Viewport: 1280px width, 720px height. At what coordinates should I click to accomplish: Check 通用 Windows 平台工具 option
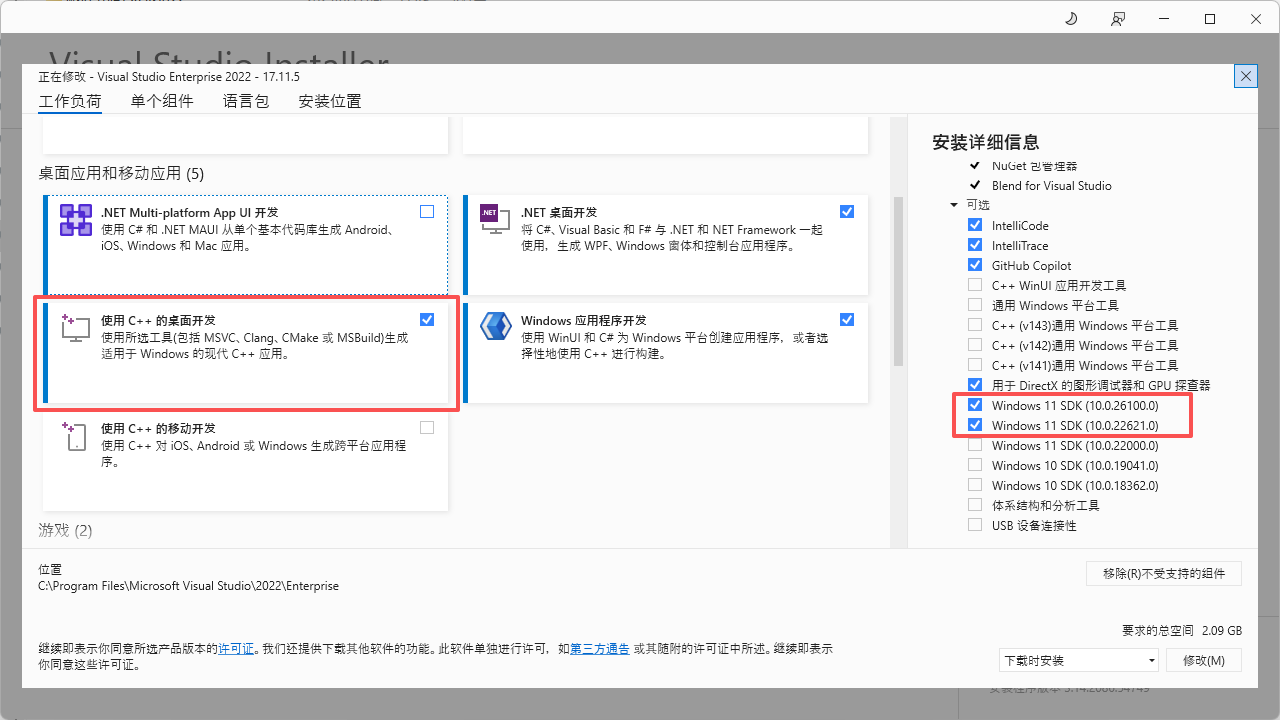tap(975, 305)
